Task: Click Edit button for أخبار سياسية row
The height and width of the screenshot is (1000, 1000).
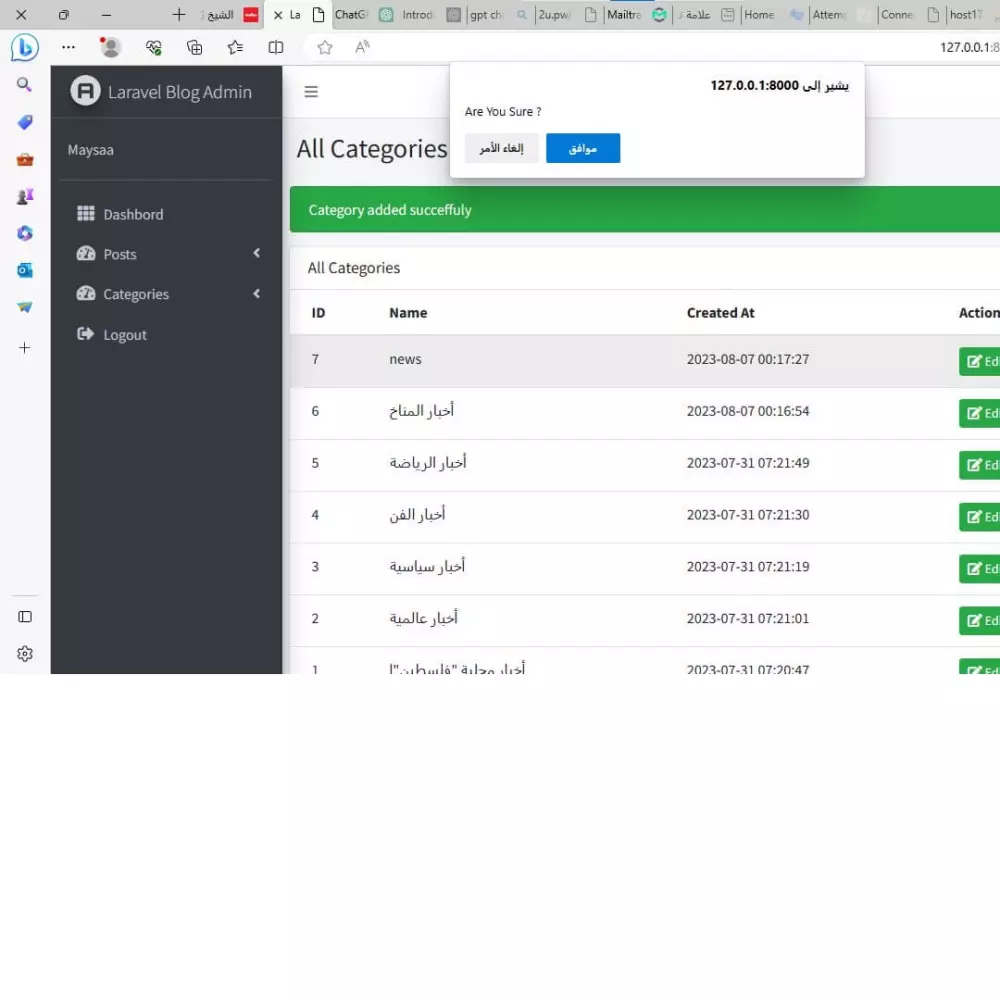Action: [x=980, y=568]
